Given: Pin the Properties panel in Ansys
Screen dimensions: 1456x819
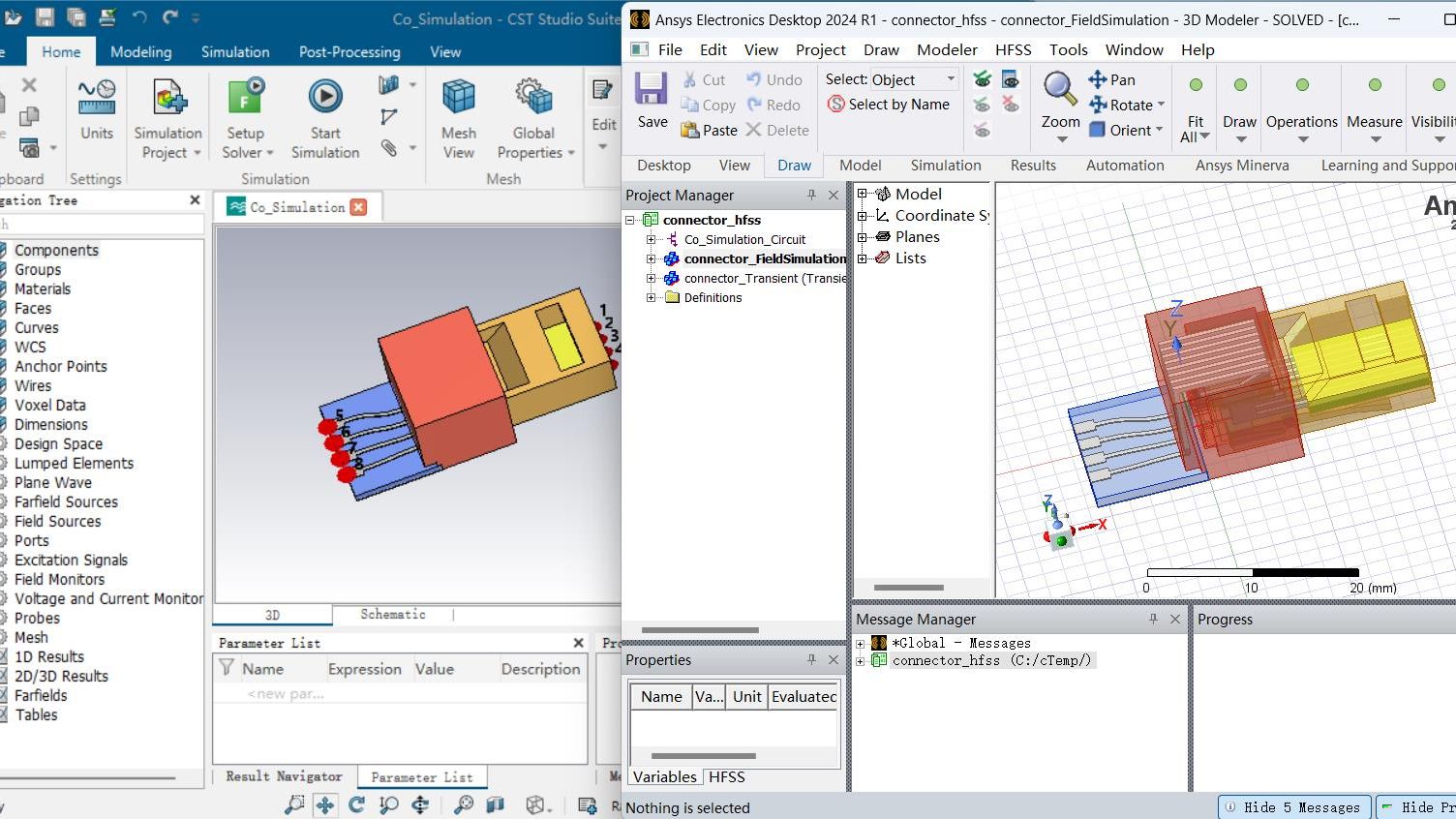Looking at the screenshot, I should pyautogui.click(x=811, y=660).
